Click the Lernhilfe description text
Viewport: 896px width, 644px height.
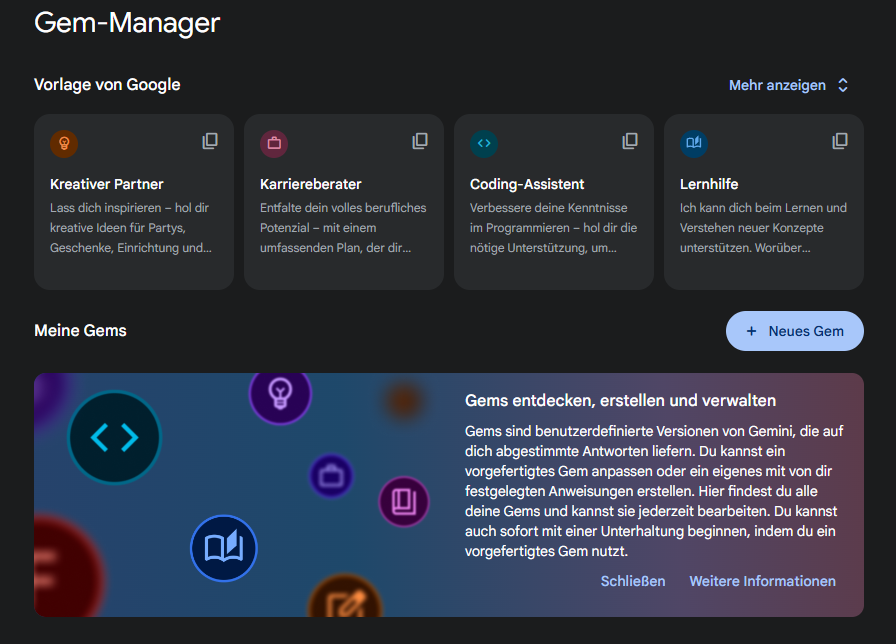click(763, 227)
